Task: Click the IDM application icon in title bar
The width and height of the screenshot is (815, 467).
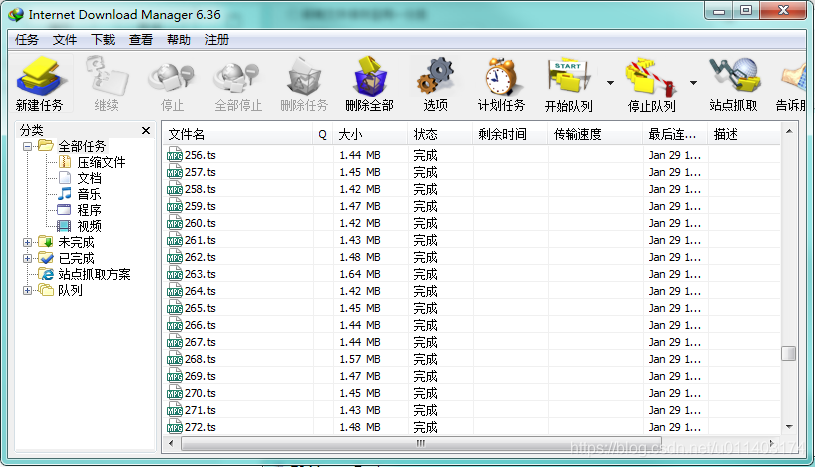Action: pyautogui.click(x=16, y=15)
